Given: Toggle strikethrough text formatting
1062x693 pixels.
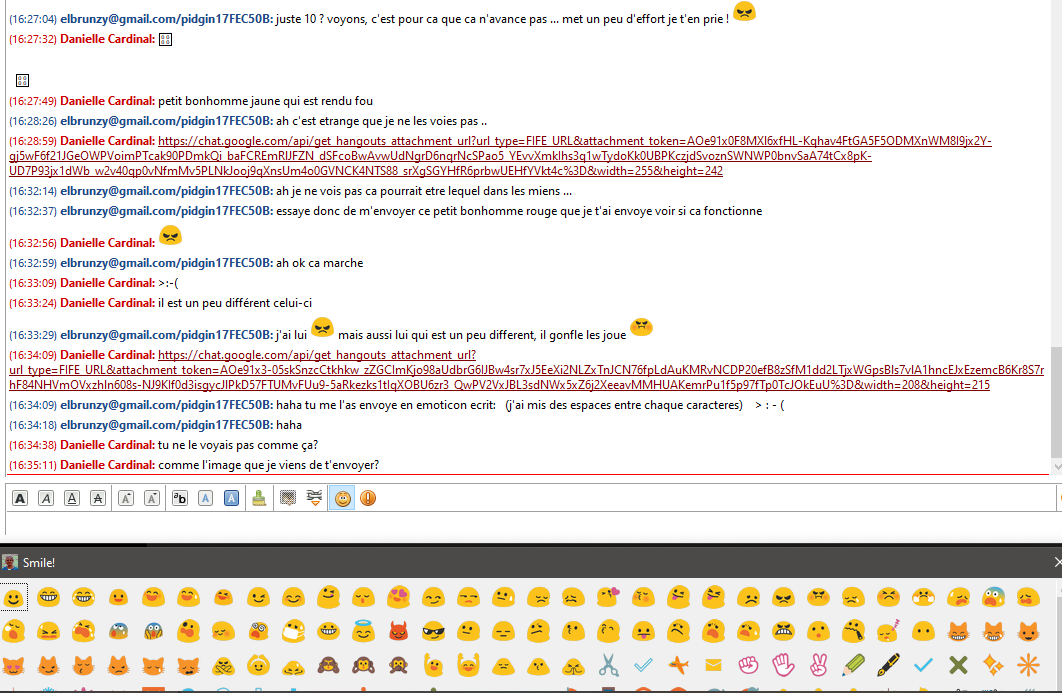Looking at the screenshot, I should 98,499.
